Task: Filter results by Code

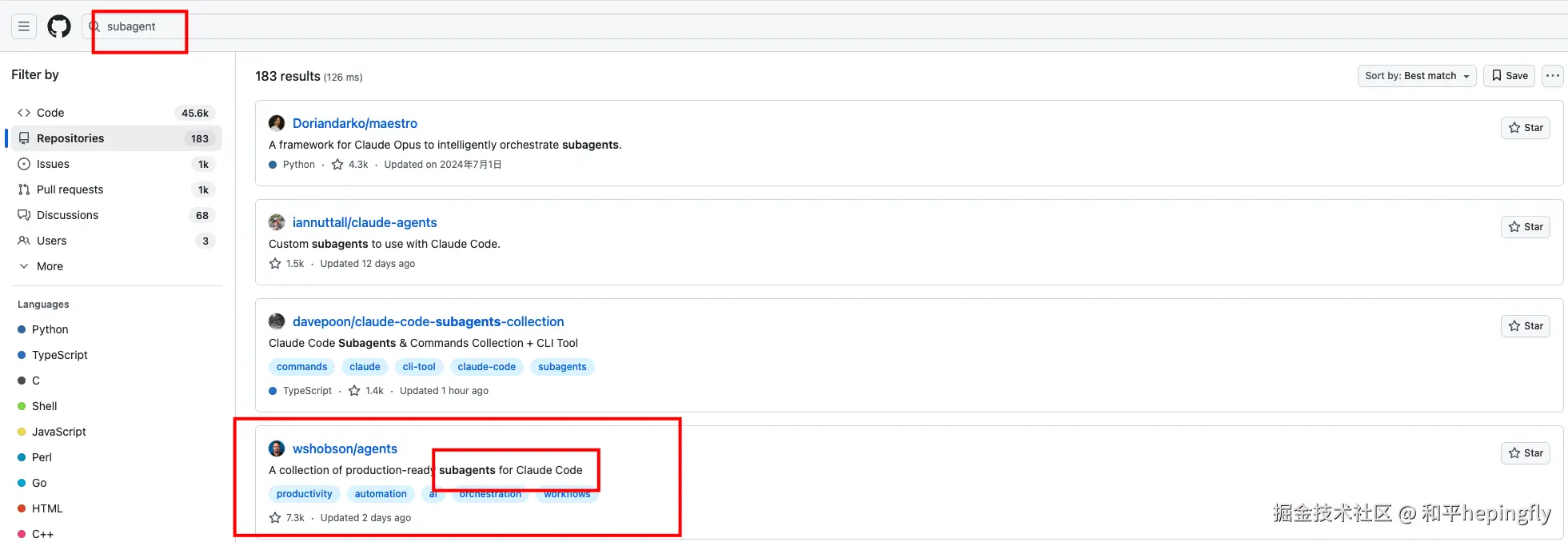Action: 115,113
